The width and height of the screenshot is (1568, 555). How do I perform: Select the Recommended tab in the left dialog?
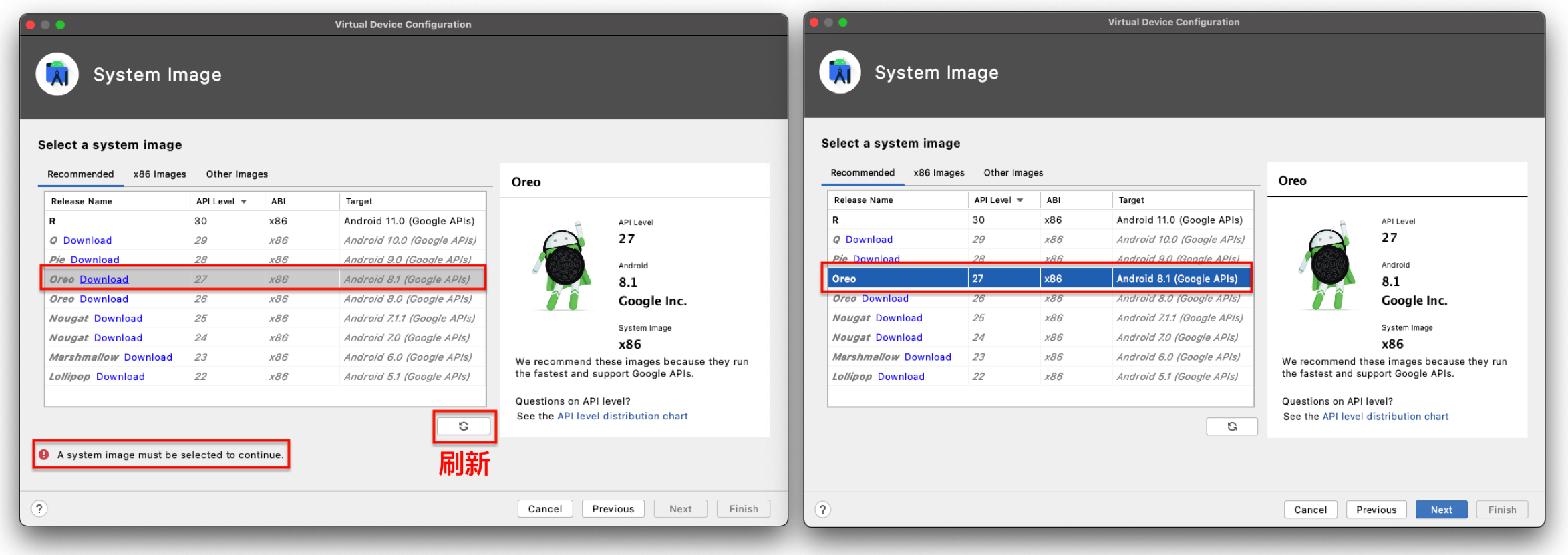pos(80,174)
